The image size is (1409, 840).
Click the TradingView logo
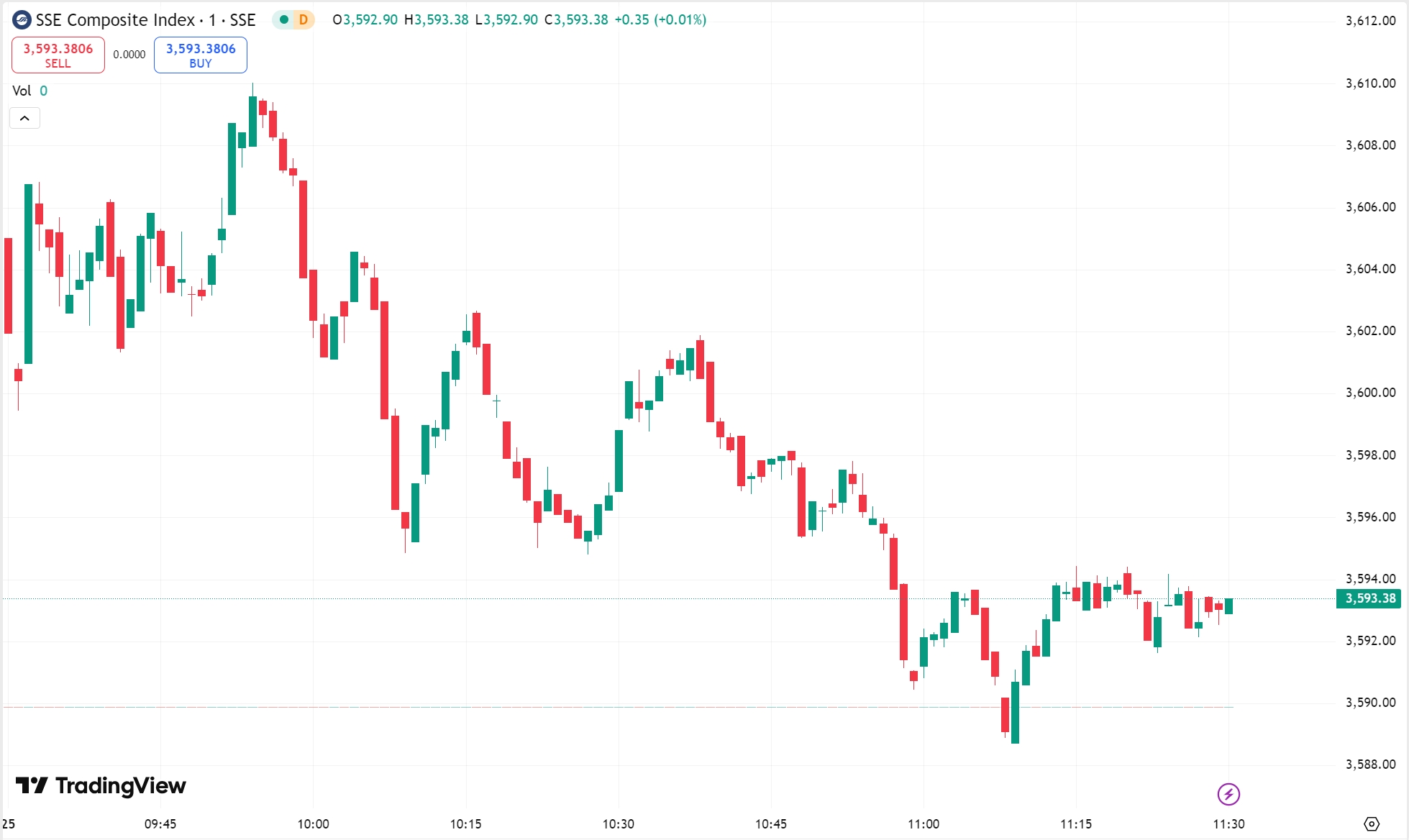pos(101,785)
